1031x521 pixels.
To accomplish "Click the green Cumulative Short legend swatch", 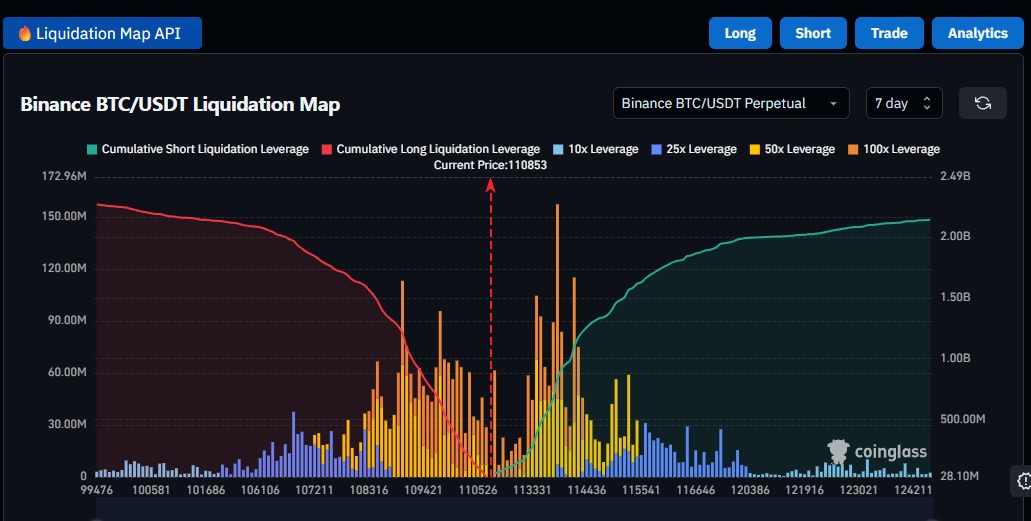I will tap(91, 149).
